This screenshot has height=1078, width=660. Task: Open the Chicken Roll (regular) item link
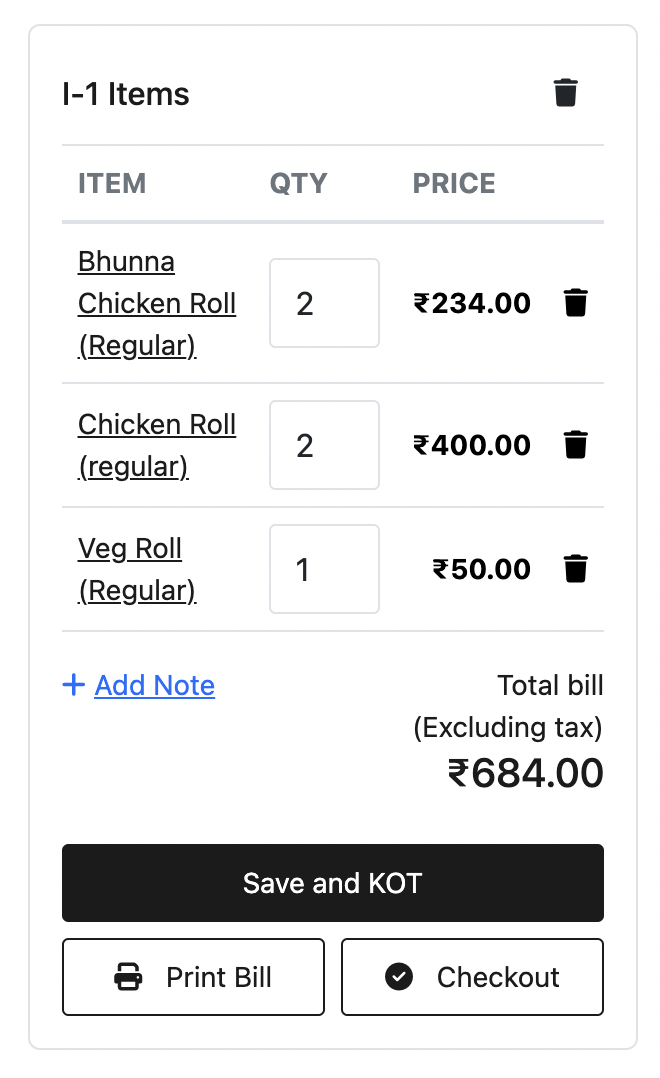(156, 445)
